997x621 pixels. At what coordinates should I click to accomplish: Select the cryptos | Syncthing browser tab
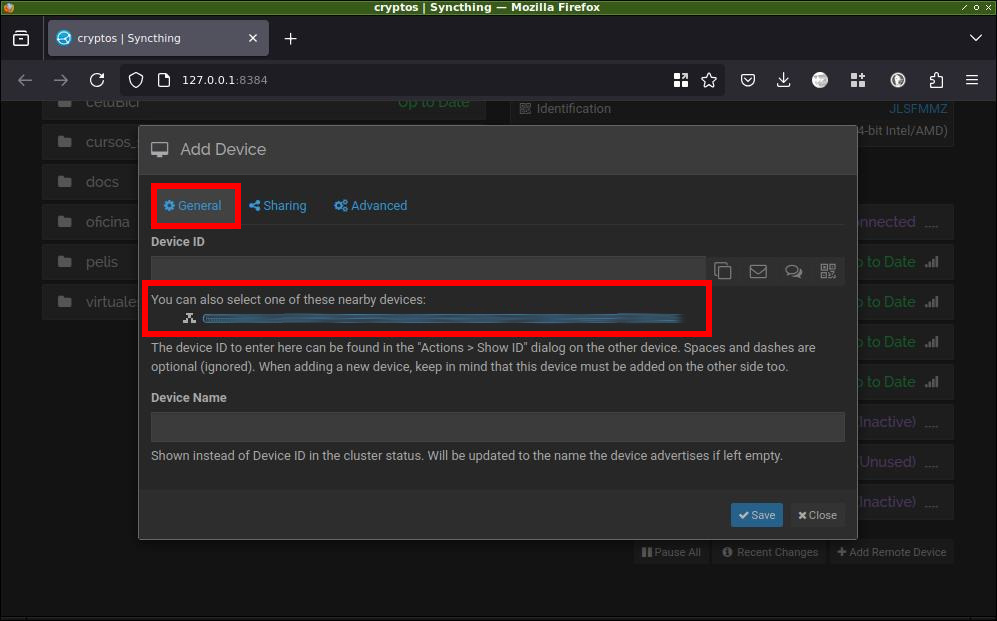pos(158,38)
